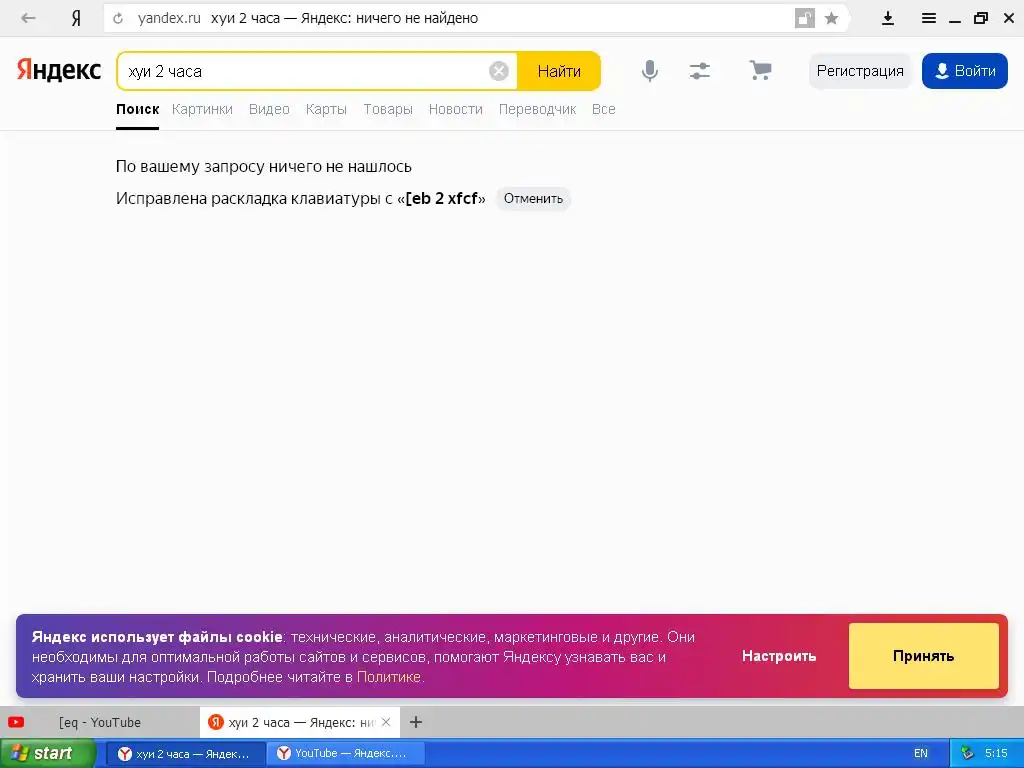Switch to the Видео tab
The width and height of the screenshot is (1024, 768).
coord(269,109)
